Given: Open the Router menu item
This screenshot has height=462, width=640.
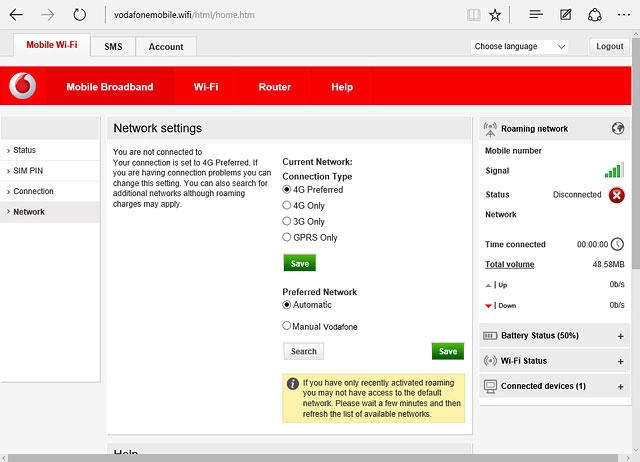Looking at the screenshot, I should tap(274, 87).
